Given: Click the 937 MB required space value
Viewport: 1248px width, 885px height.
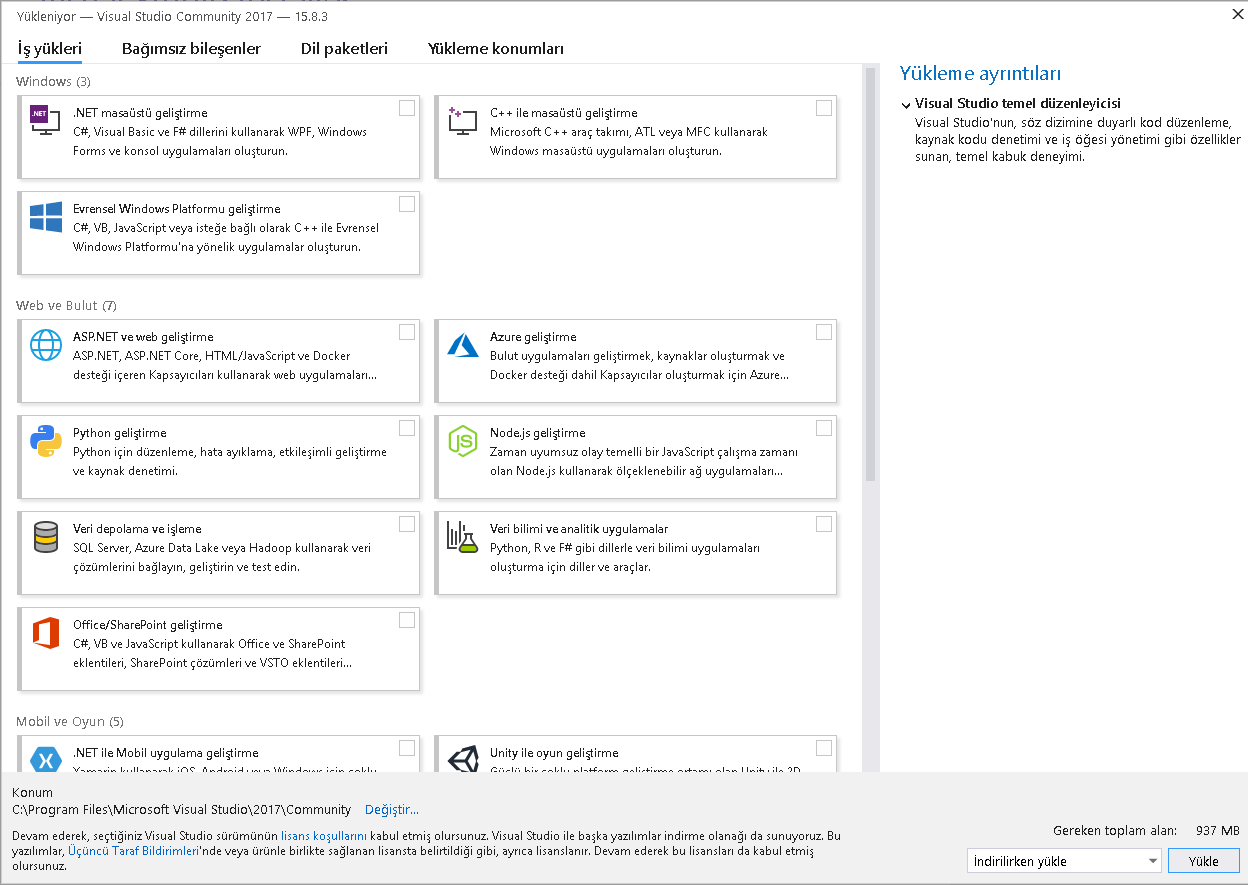Looking at the screenshot, I should (x=1217, y=831).
